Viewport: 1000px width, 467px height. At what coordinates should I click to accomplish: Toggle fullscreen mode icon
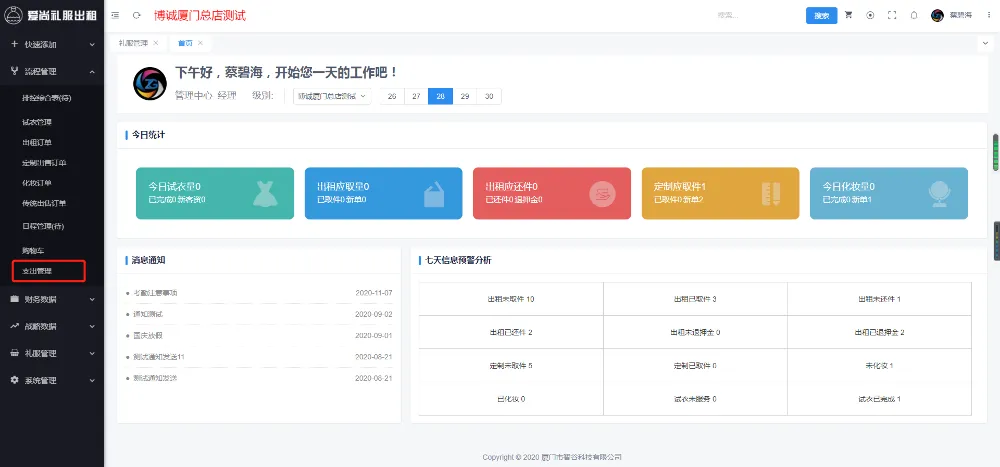[x=892, y=16]
